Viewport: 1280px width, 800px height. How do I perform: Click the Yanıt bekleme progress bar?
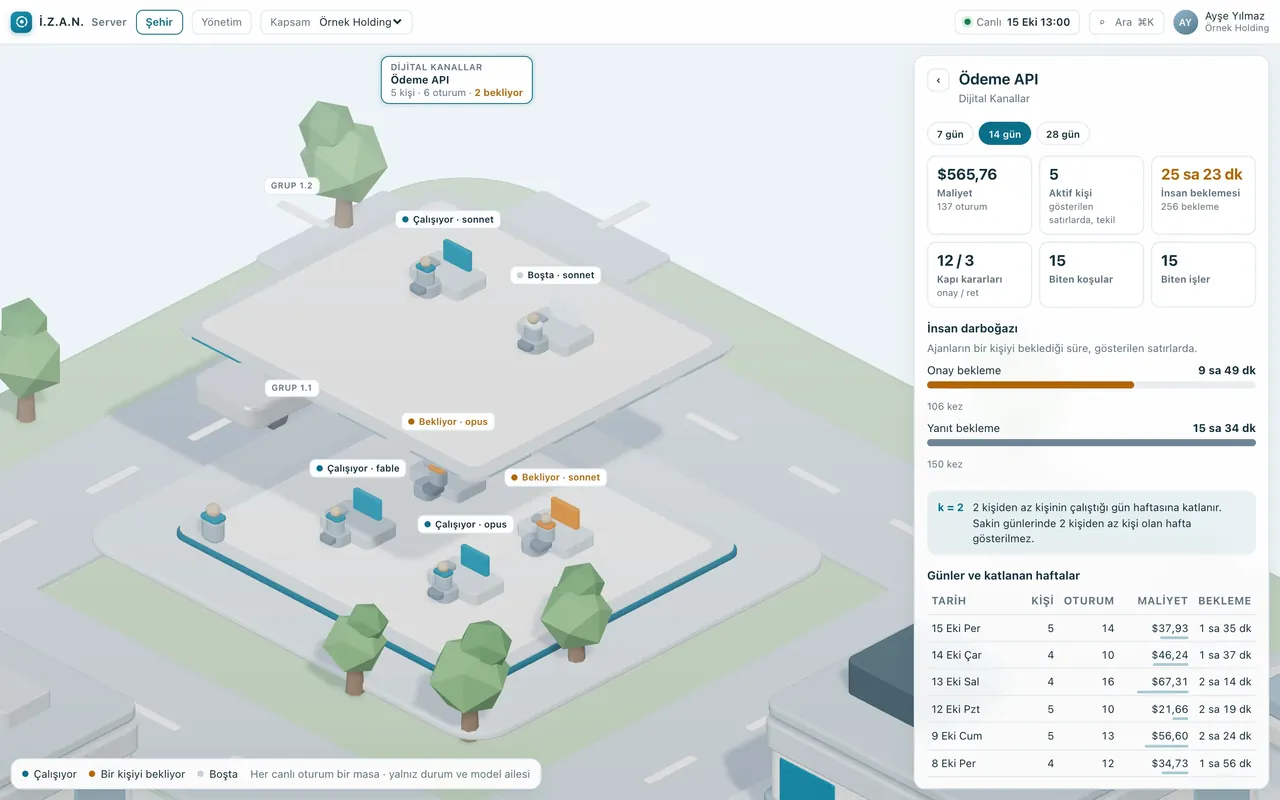pyautogui.click(x=1091, y=443)
